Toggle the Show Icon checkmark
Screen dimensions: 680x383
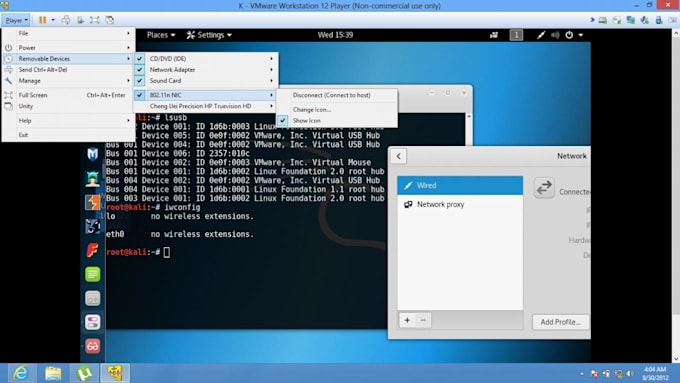pyautogui.click(x=283, y=121)
